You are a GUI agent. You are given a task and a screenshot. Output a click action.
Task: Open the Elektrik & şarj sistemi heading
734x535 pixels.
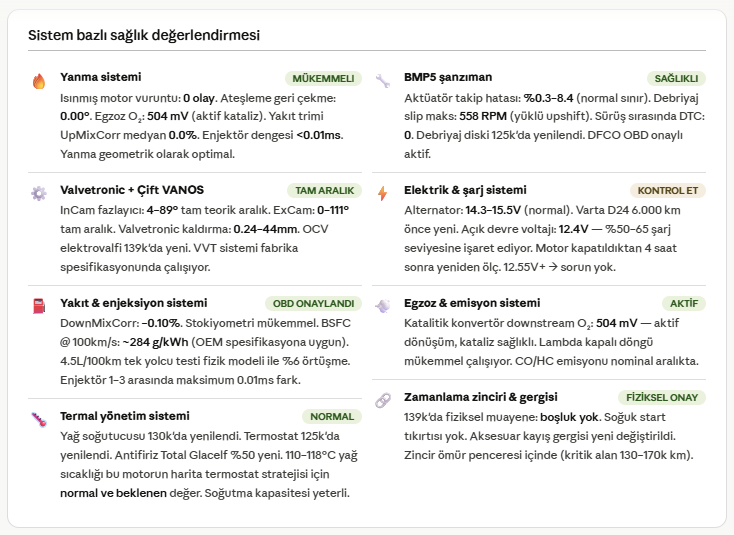[465, 190]
